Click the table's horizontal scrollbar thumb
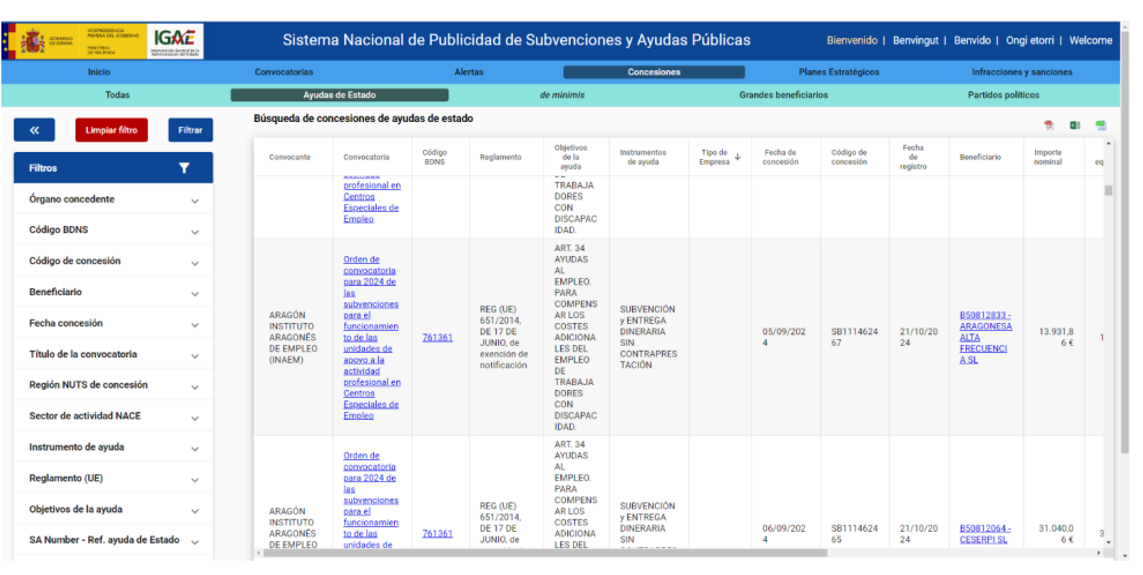Image resolution: width=1143 pixels, height=575 pixels. coord(545,553)
